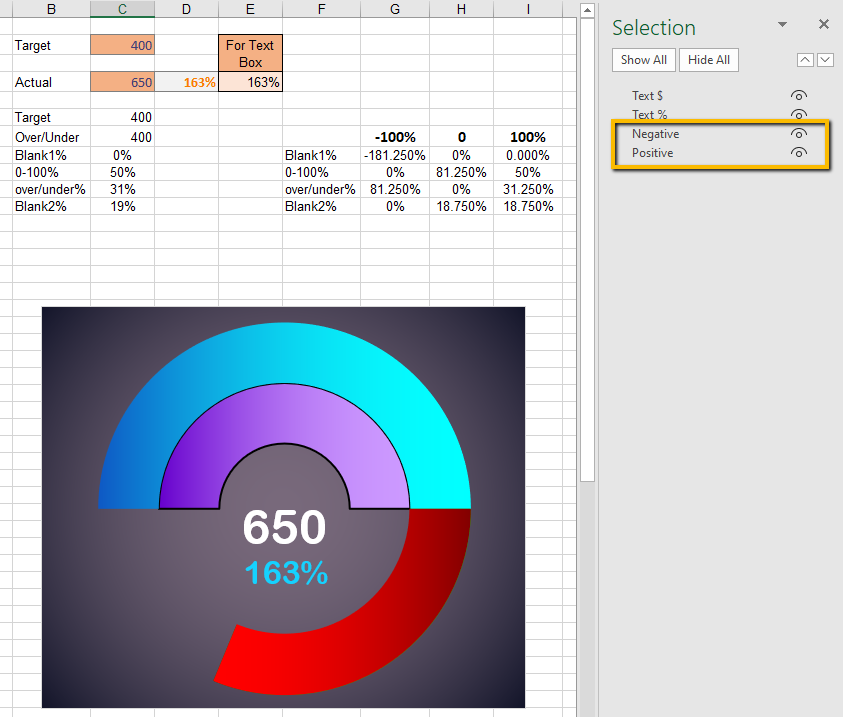843x717 pixels.
Task: Click the vertical scrollbar up arrow
Action: coord(588,10)
